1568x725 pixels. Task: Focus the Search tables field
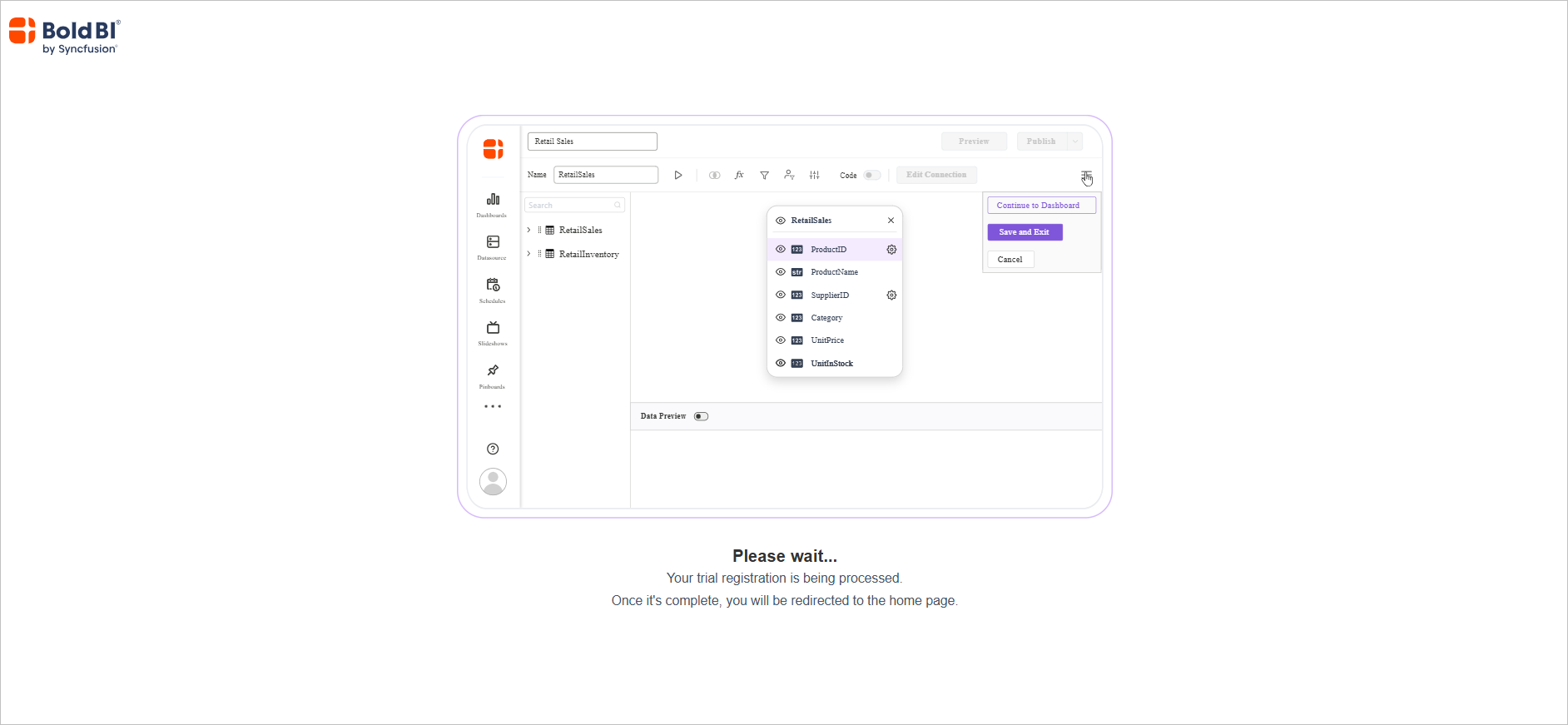point(574,205)
